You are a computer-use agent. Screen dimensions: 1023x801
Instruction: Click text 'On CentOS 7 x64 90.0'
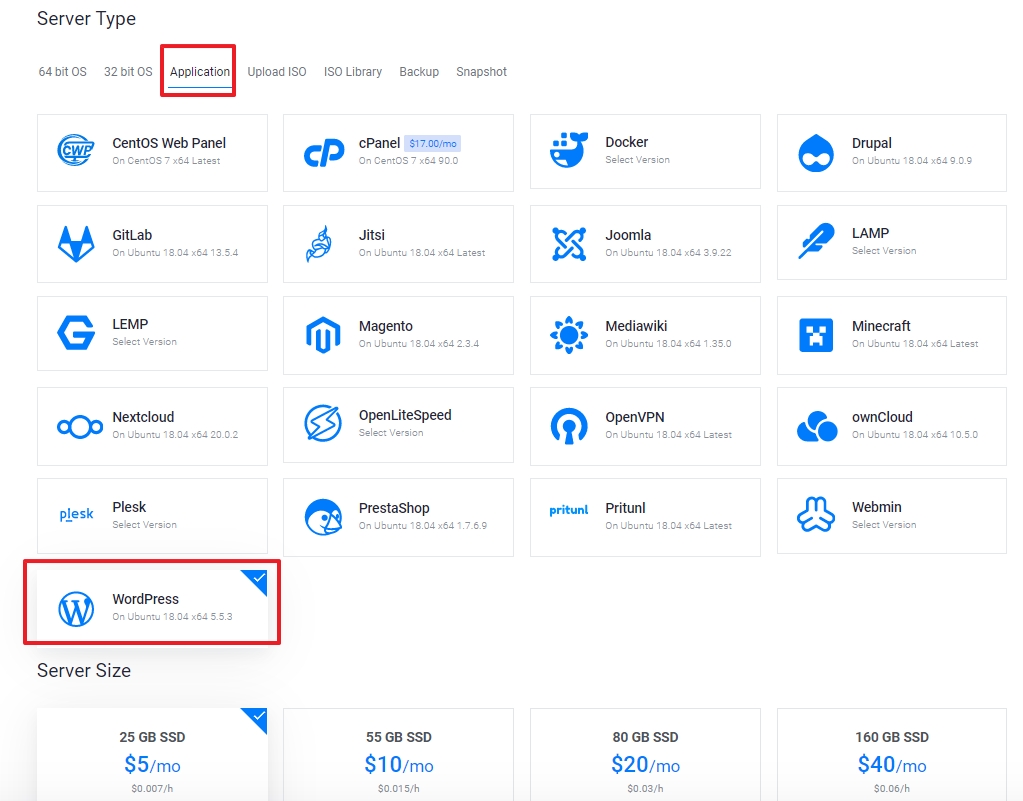pyautogui.click(x=408, y=160)
